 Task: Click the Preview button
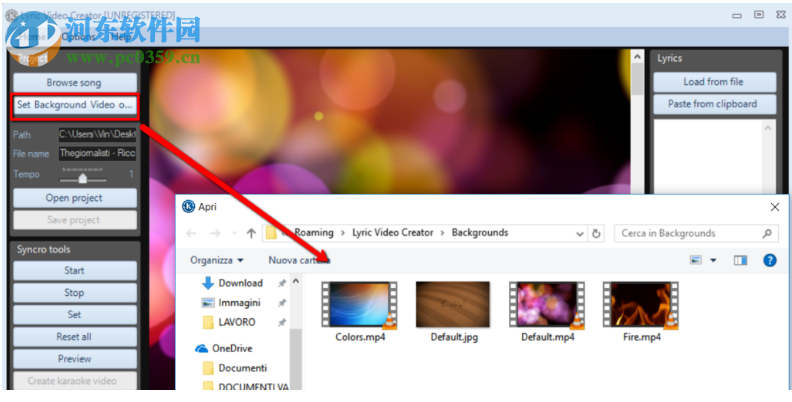point(75,359)
